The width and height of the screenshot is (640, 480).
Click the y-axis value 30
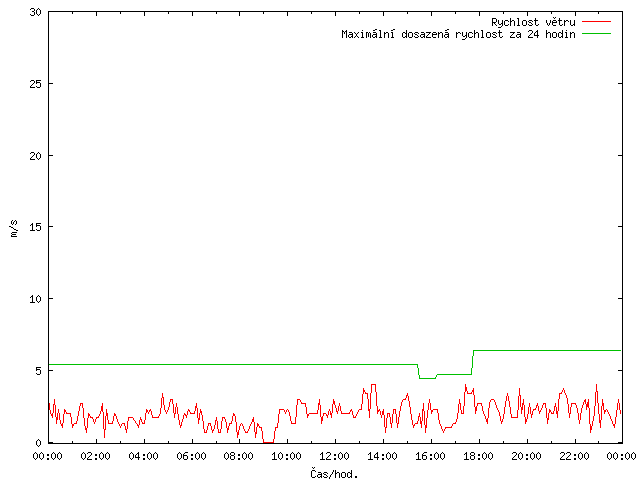click(36, 12)
